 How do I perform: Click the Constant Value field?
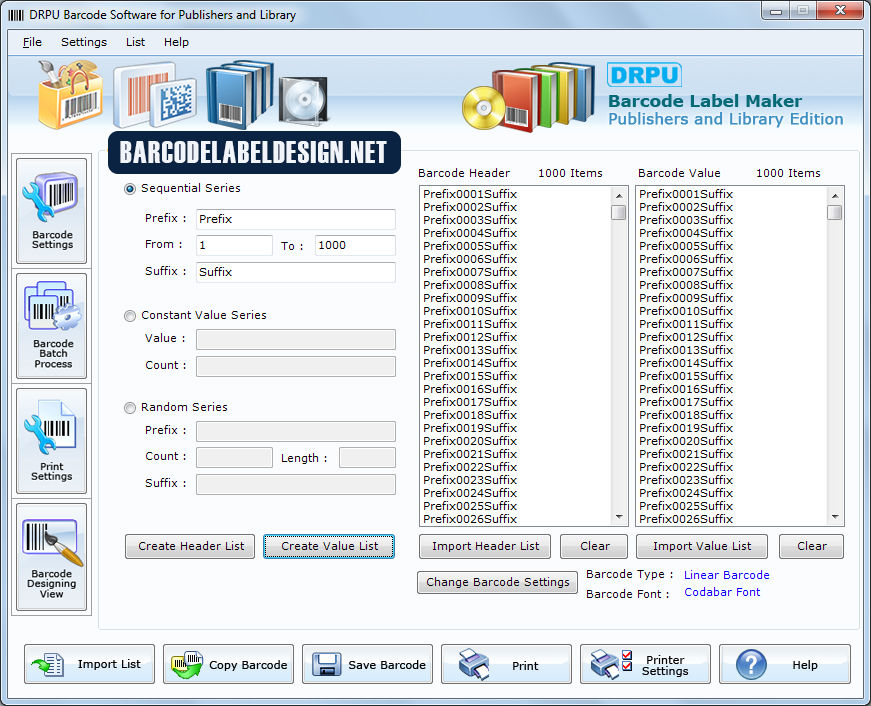pos(296,339)
